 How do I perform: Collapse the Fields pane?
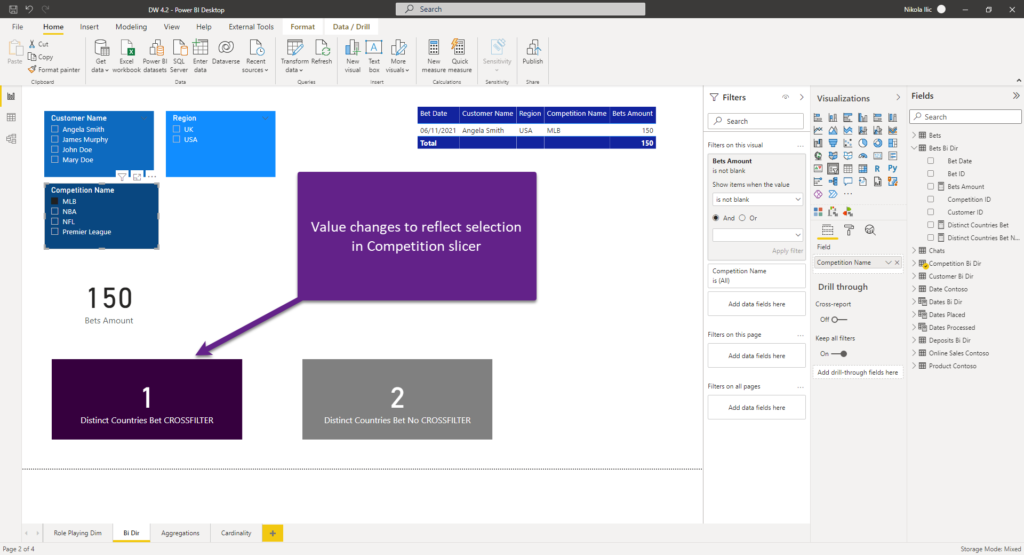click(1016, 95)
